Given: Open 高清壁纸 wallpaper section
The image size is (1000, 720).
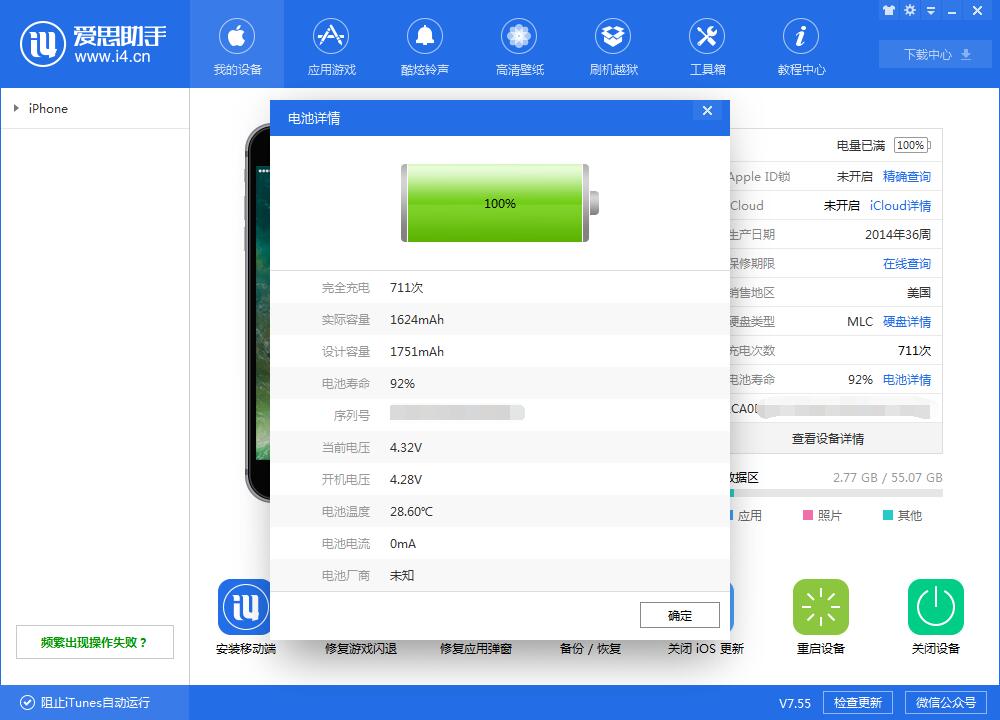Looking at the screenshot, I should pos(519,45).
